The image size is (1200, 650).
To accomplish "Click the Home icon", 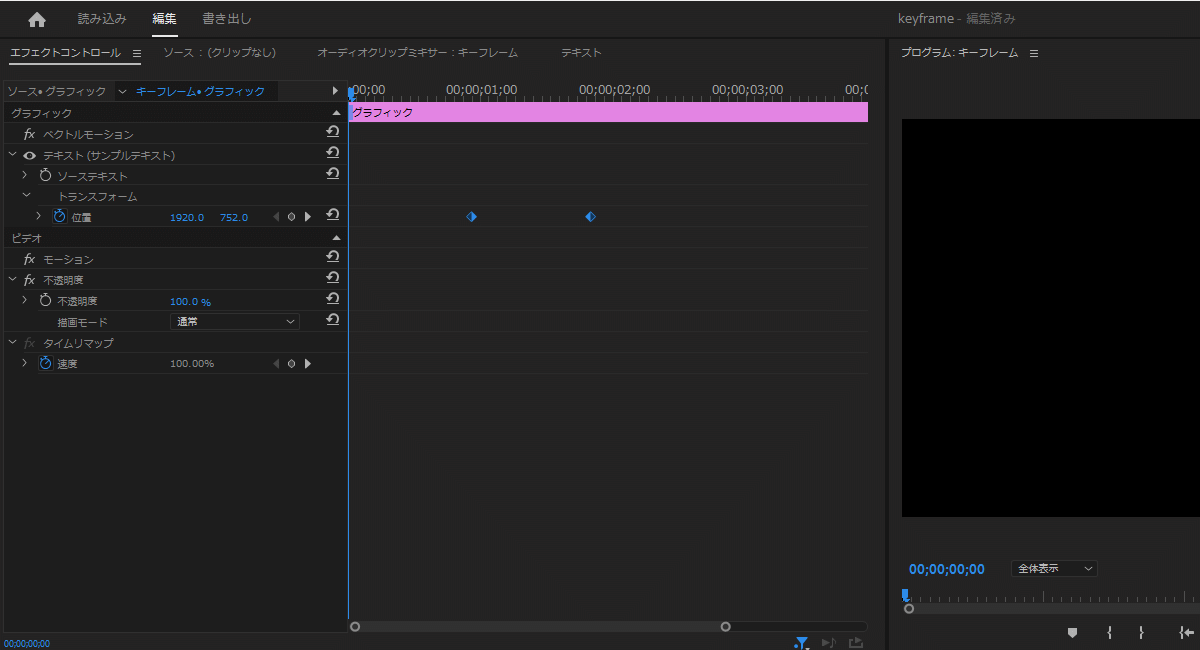I will point(37,19).
